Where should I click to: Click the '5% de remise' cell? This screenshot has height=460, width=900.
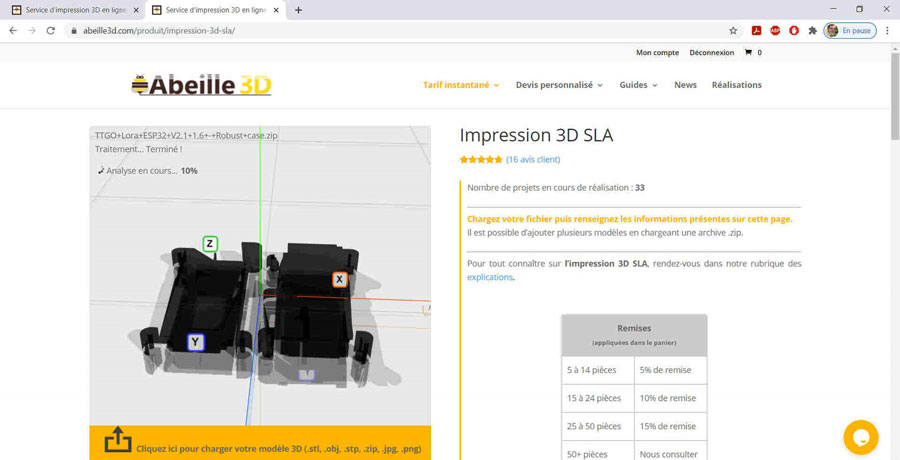[x=670, y=370]
